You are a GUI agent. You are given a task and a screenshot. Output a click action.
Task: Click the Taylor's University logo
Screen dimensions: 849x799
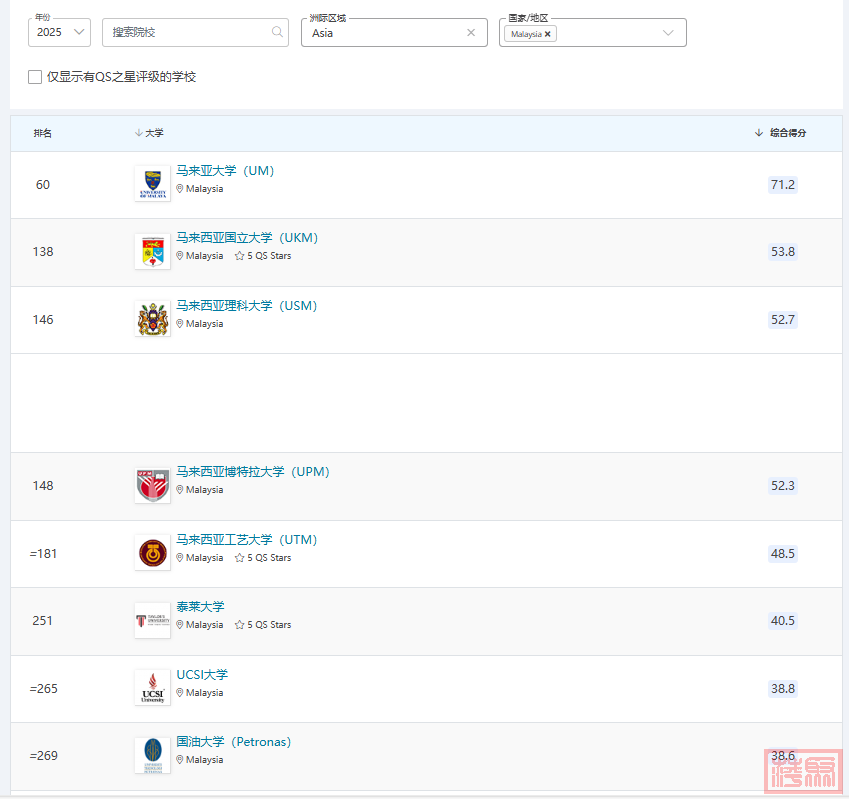pos(153,620)
